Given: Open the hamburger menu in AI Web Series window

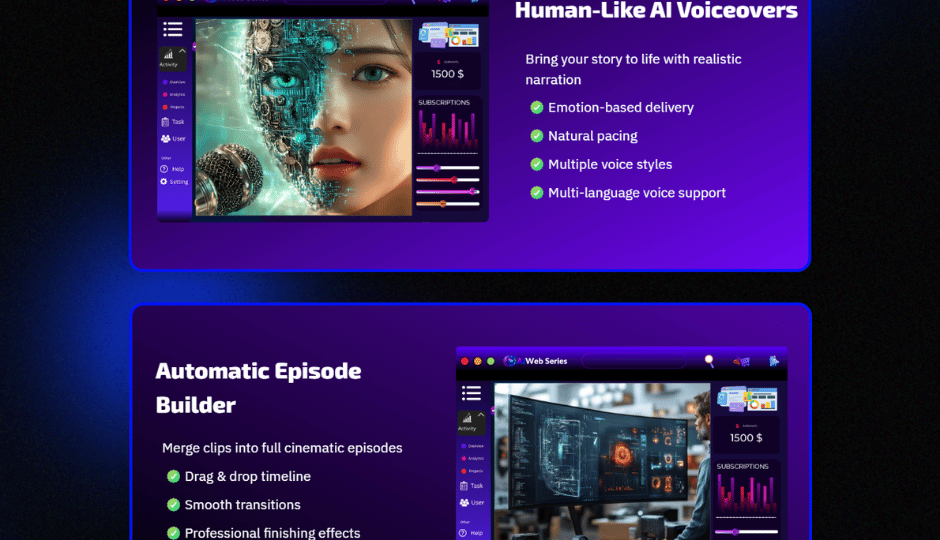Looking at the screenshot, I should click(471, 394).
